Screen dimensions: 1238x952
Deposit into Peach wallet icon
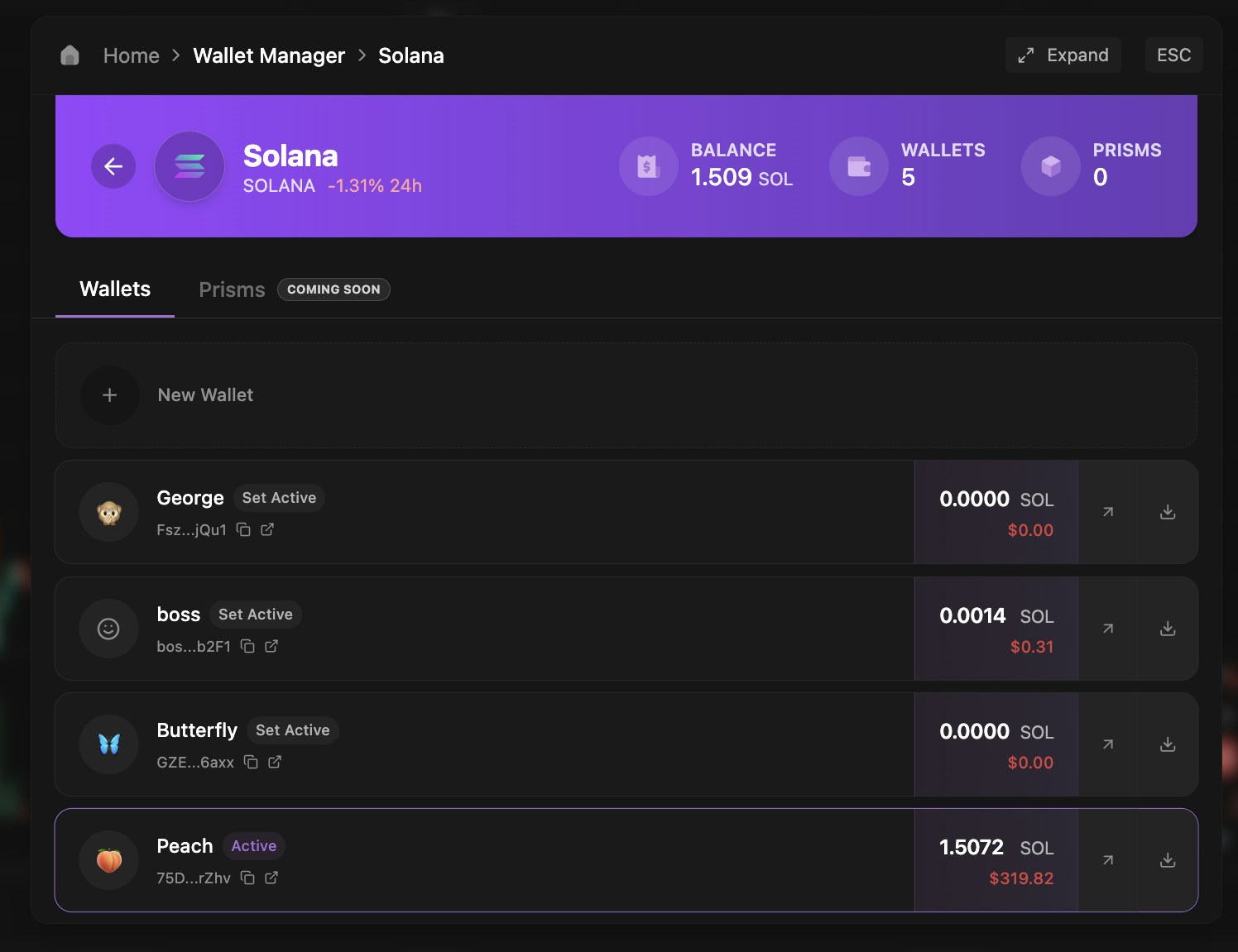(1168, 860)
